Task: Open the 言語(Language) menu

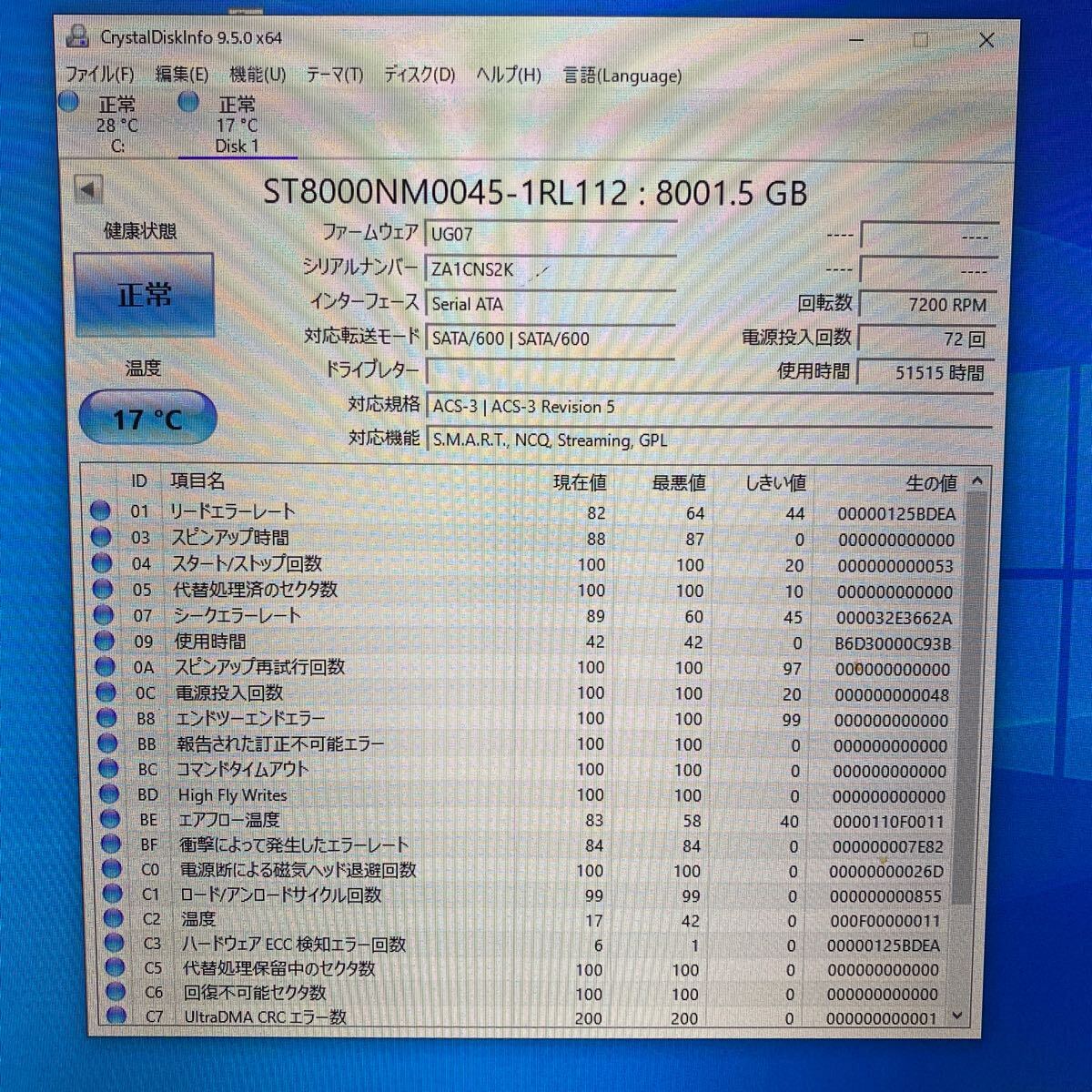Action: tap(622, 76)
